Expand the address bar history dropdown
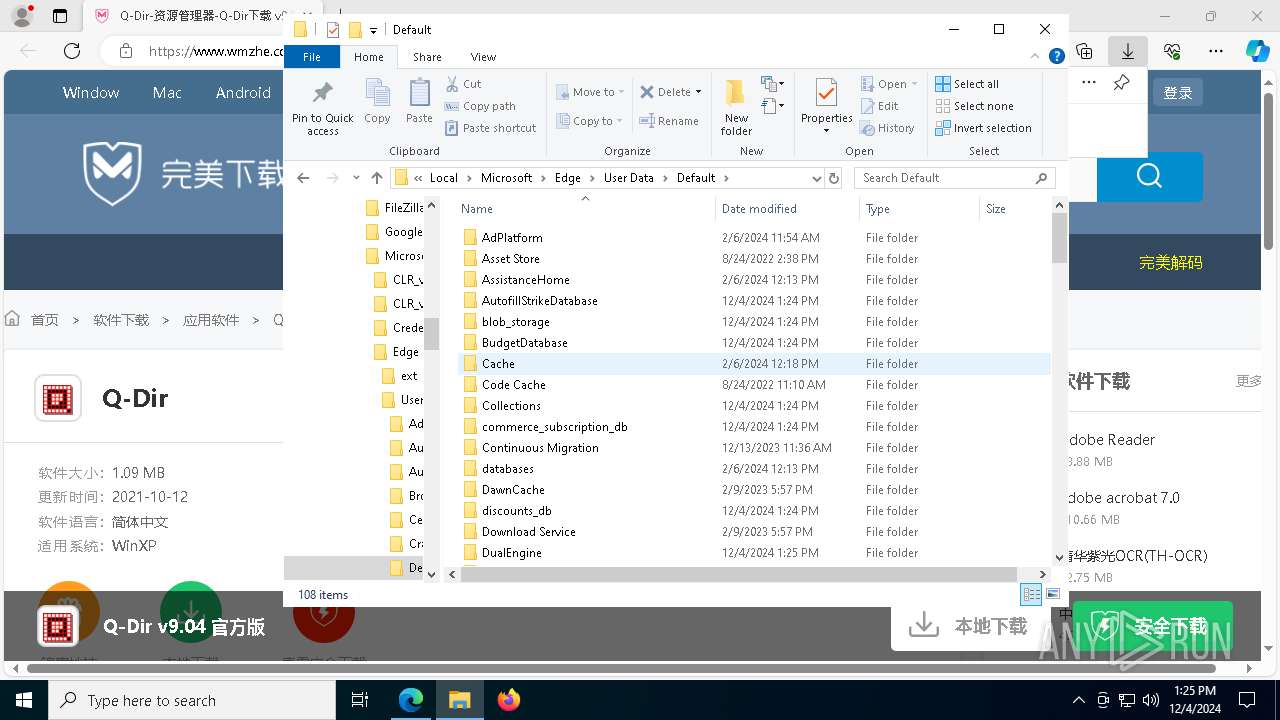The image size is (1280, 720). 816,178
